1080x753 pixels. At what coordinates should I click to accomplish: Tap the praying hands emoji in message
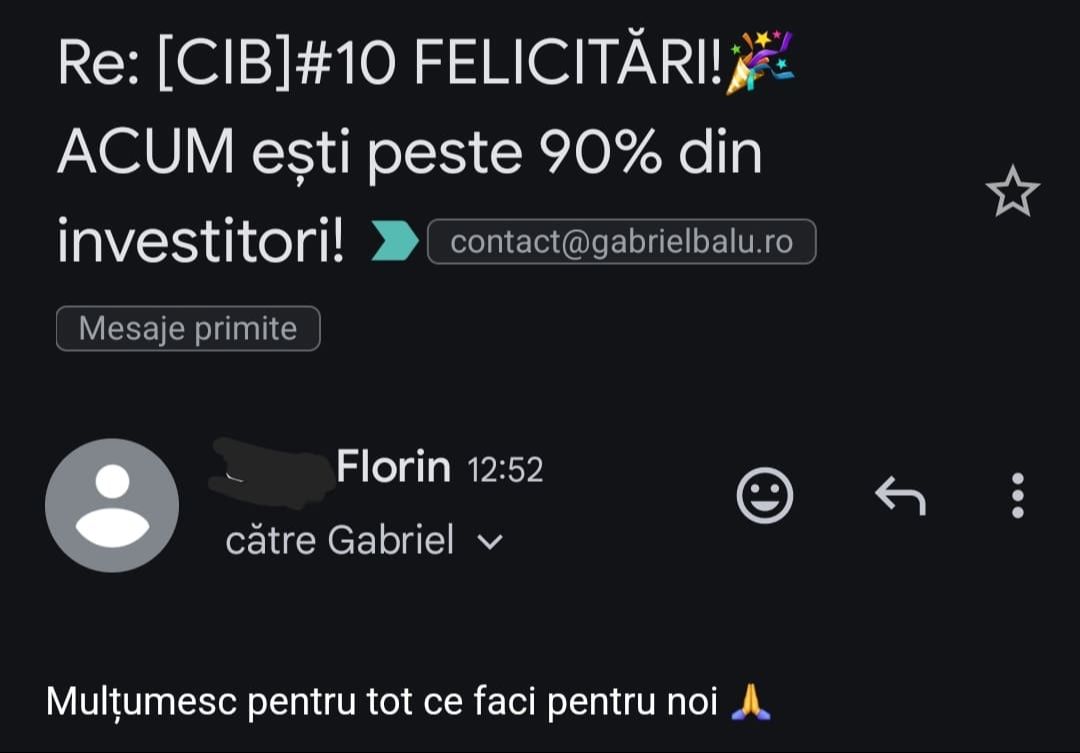[751, 702]
